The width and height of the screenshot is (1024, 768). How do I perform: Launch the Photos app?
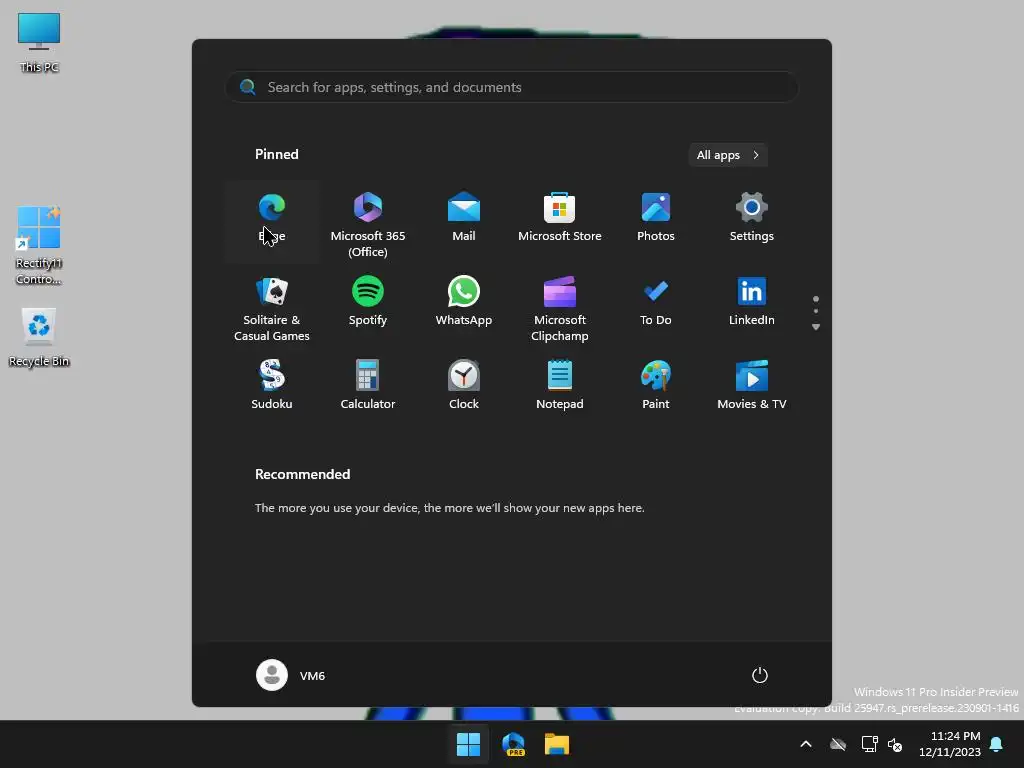pyautogui.click(x=656, y=221)
